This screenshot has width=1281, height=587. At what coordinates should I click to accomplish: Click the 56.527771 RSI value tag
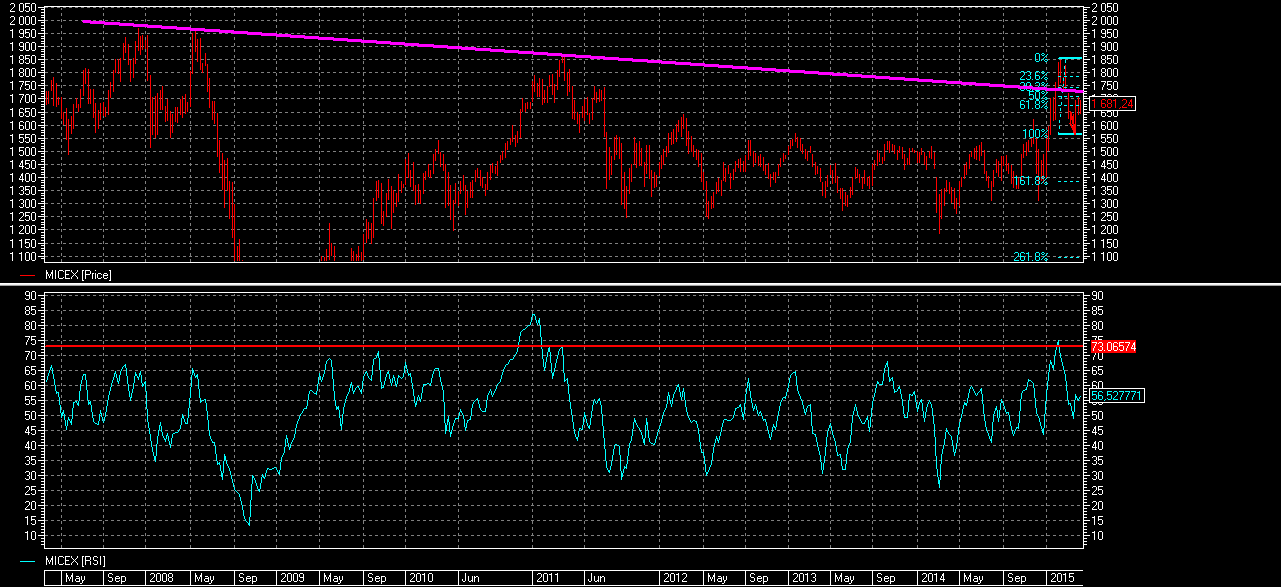coord(1116,397)
